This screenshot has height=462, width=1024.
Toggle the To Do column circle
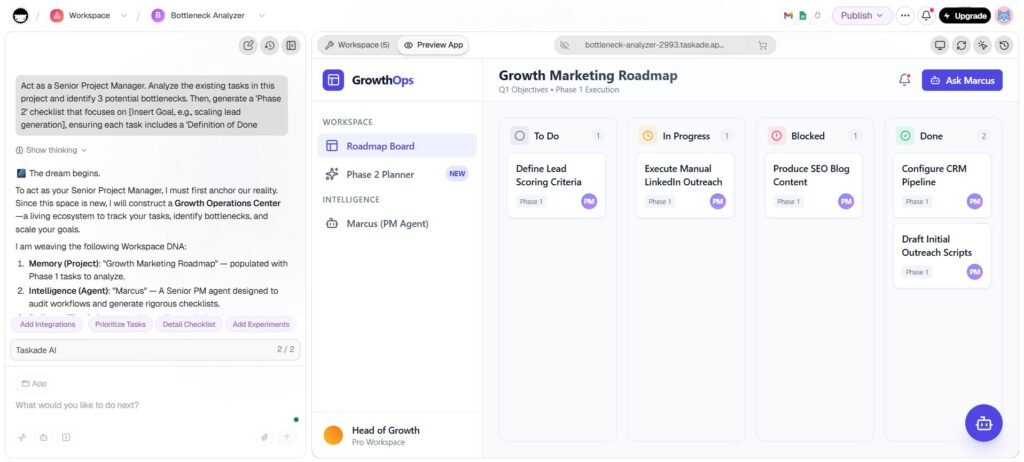[x=519, y=136]
